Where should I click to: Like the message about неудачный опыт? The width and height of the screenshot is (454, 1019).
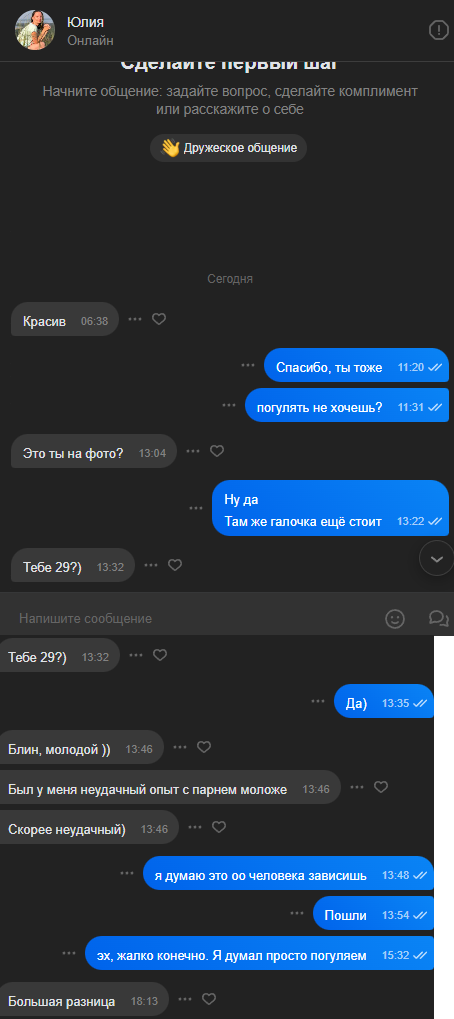pyautogui.click(x=381, y=787)
